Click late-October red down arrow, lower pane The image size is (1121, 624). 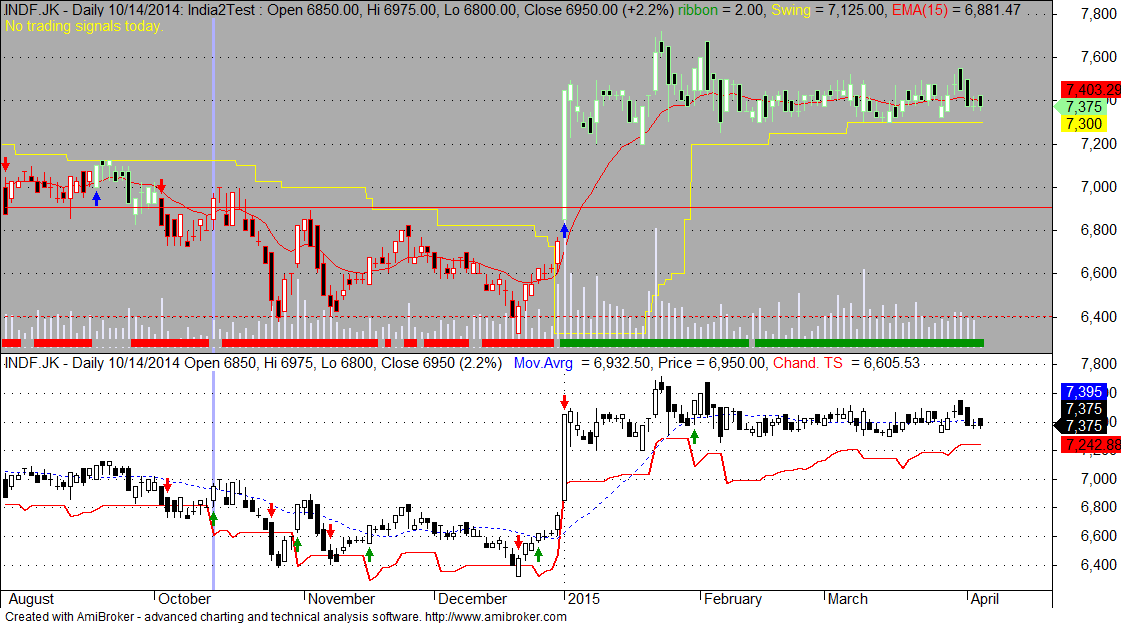[x=272, y=510]
